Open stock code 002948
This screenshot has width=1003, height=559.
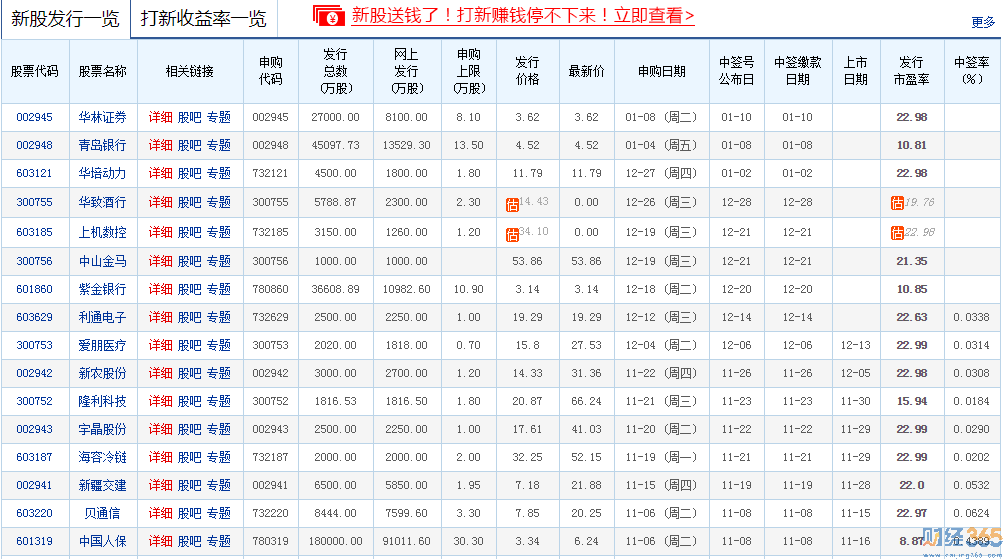pyautogui.click(x=35, y=145)
